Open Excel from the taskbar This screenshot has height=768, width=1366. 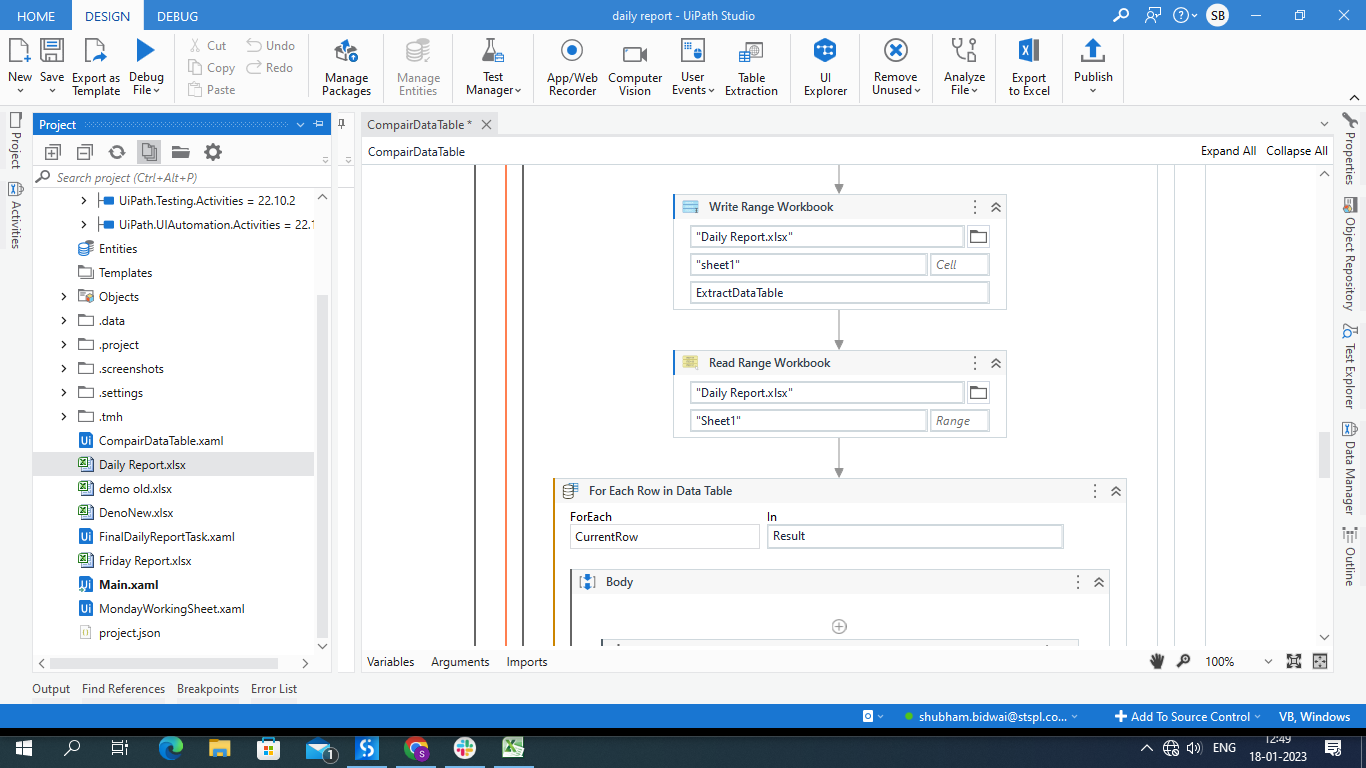point(513,747)
